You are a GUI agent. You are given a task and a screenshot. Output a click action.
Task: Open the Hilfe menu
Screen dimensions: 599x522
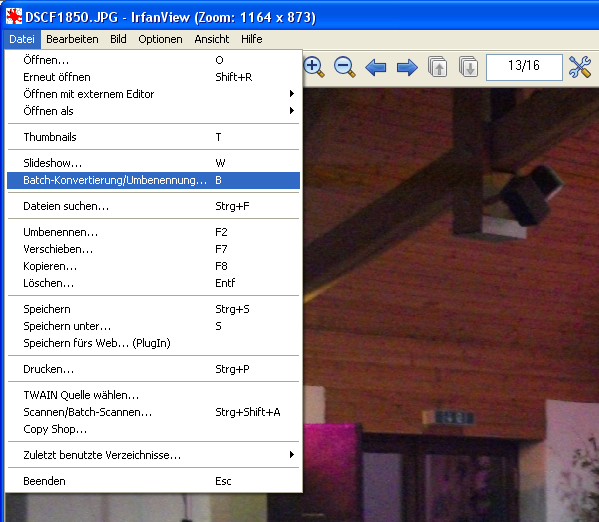pos(252,39)
